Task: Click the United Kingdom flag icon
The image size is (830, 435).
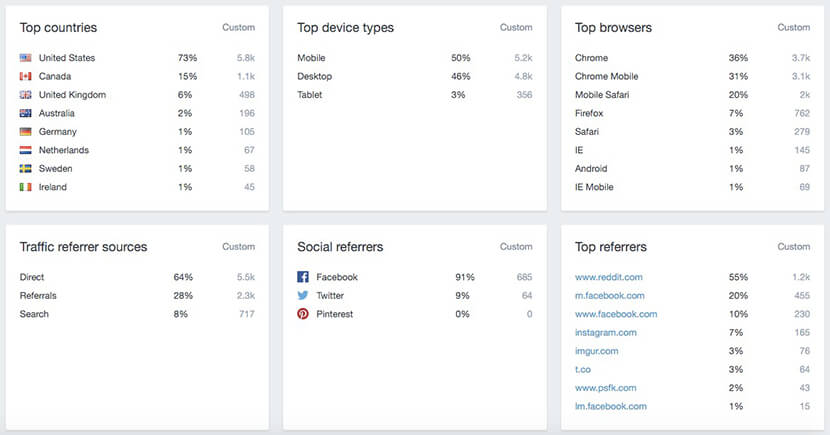Action: coord(26,95)
